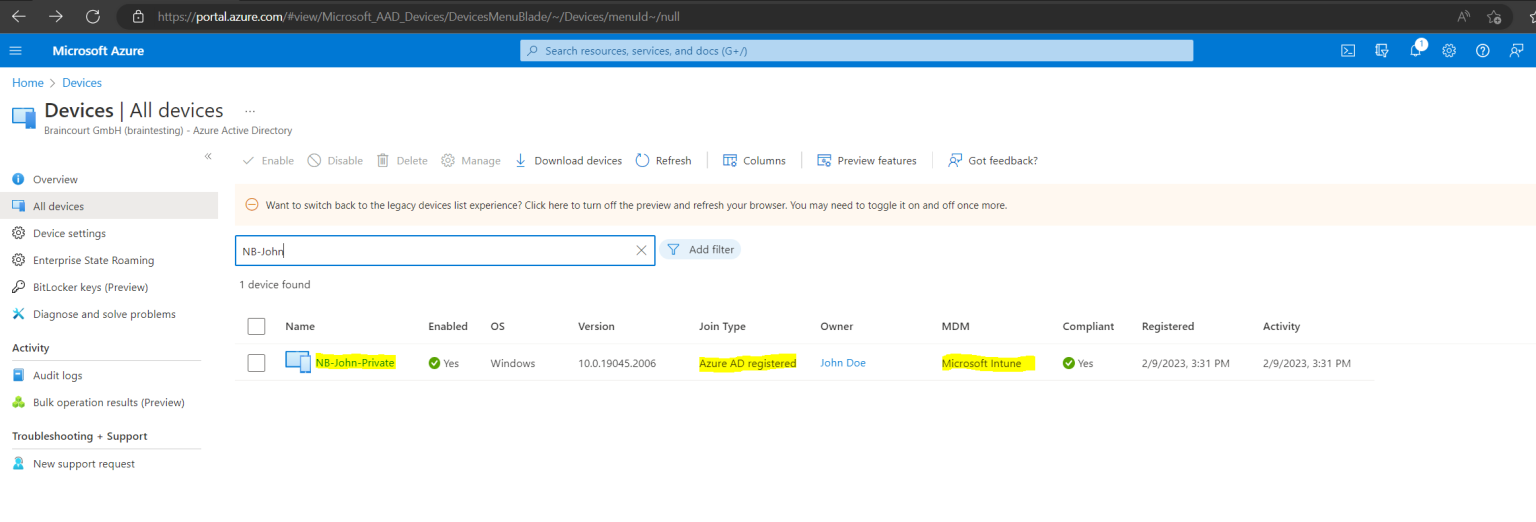The image size is (1536, 522).
Task: Click Add filter button
Action: (x=700, y=250)
